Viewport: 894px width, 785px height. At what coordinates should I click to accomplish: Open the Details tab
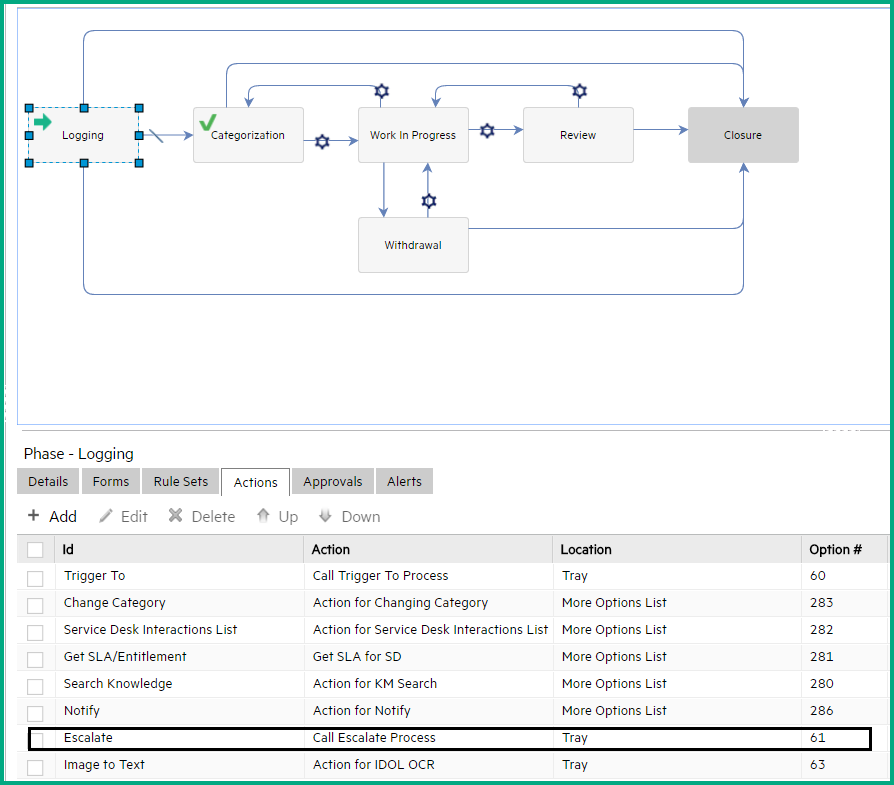coord(48,481)
